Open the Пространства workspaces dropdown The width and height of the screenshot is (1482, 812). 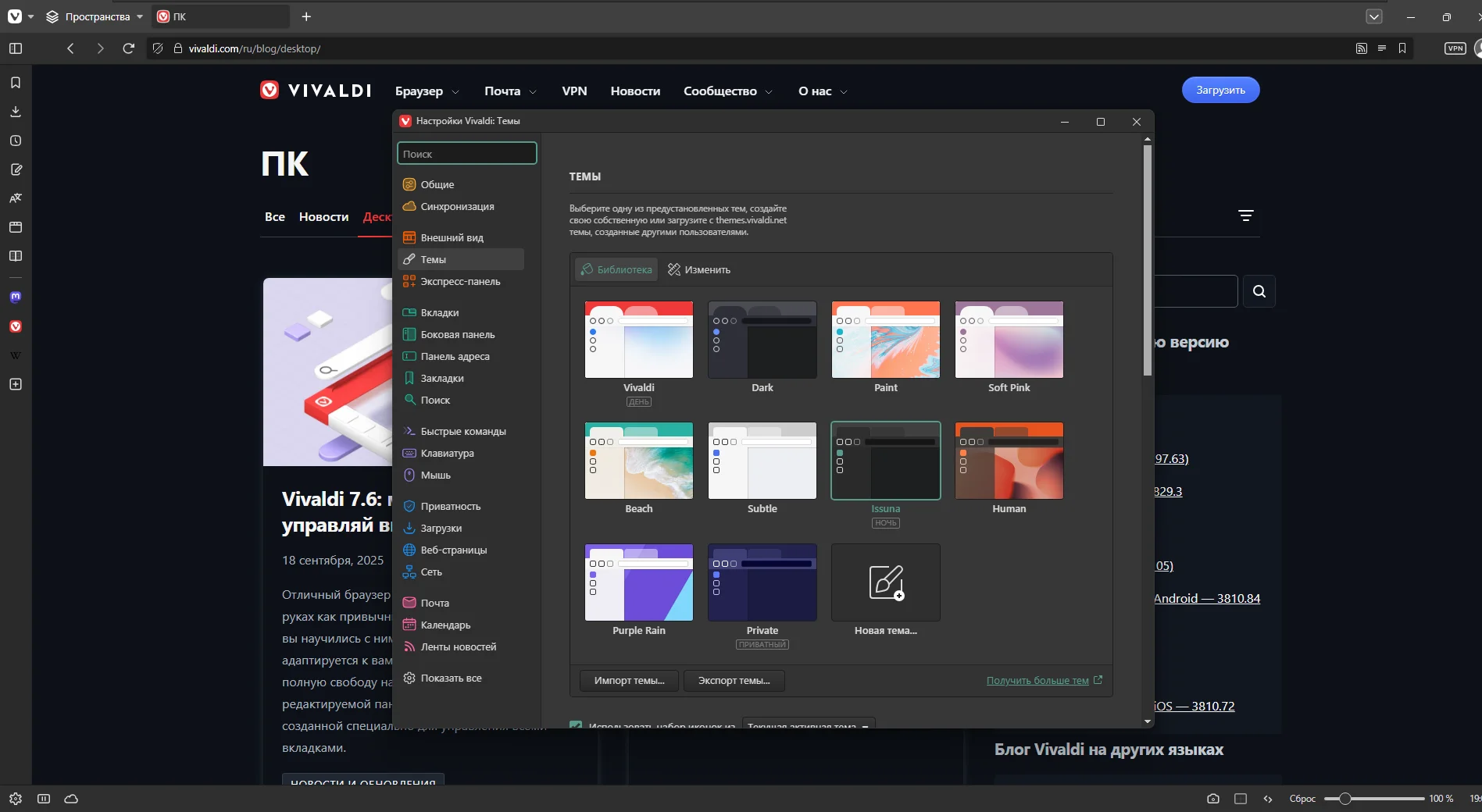click(x=95, y=16)
